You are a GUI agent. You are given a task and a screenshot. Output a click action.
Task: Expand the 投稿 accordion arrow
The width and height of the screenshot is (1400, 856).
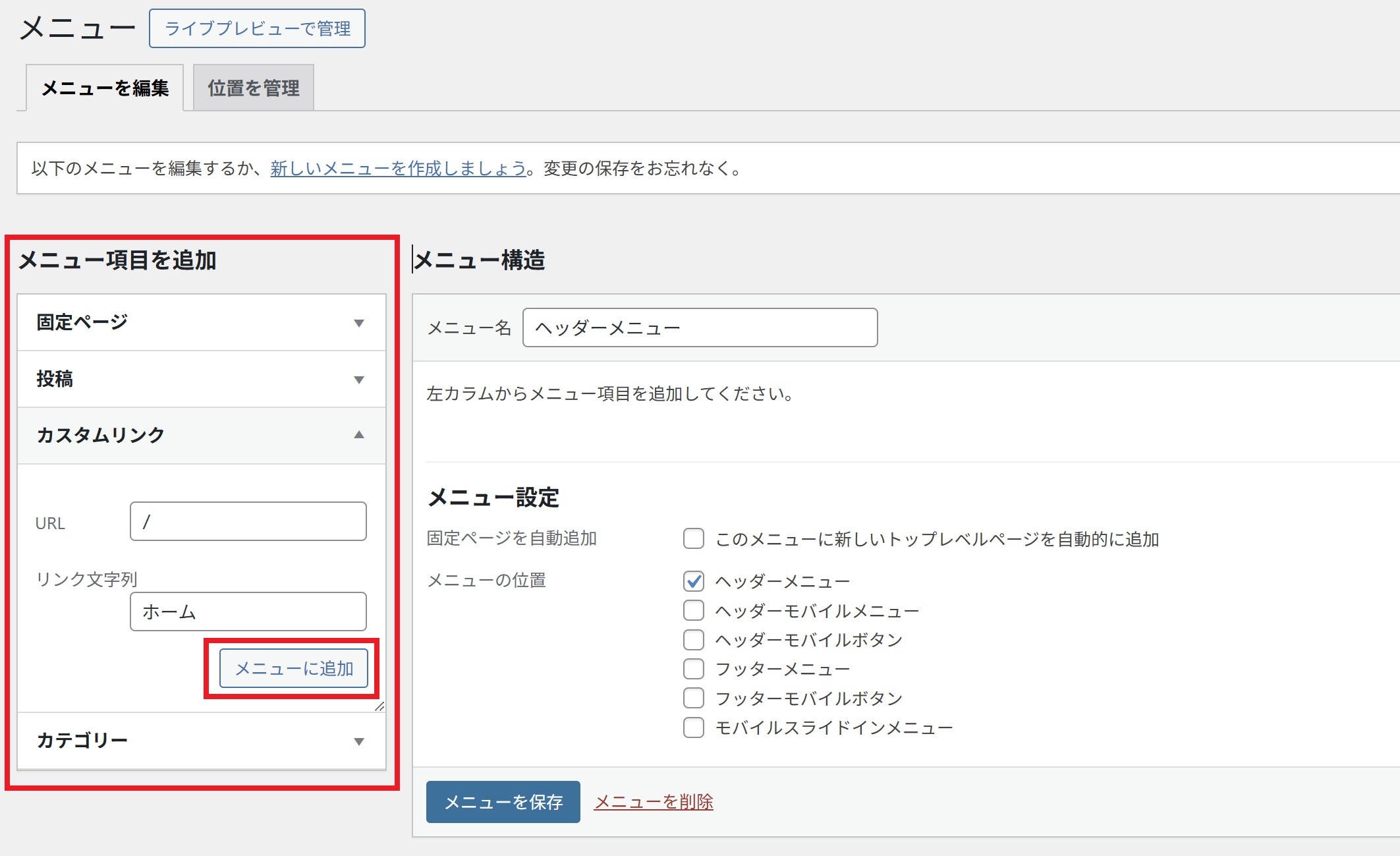pos(358,380)
